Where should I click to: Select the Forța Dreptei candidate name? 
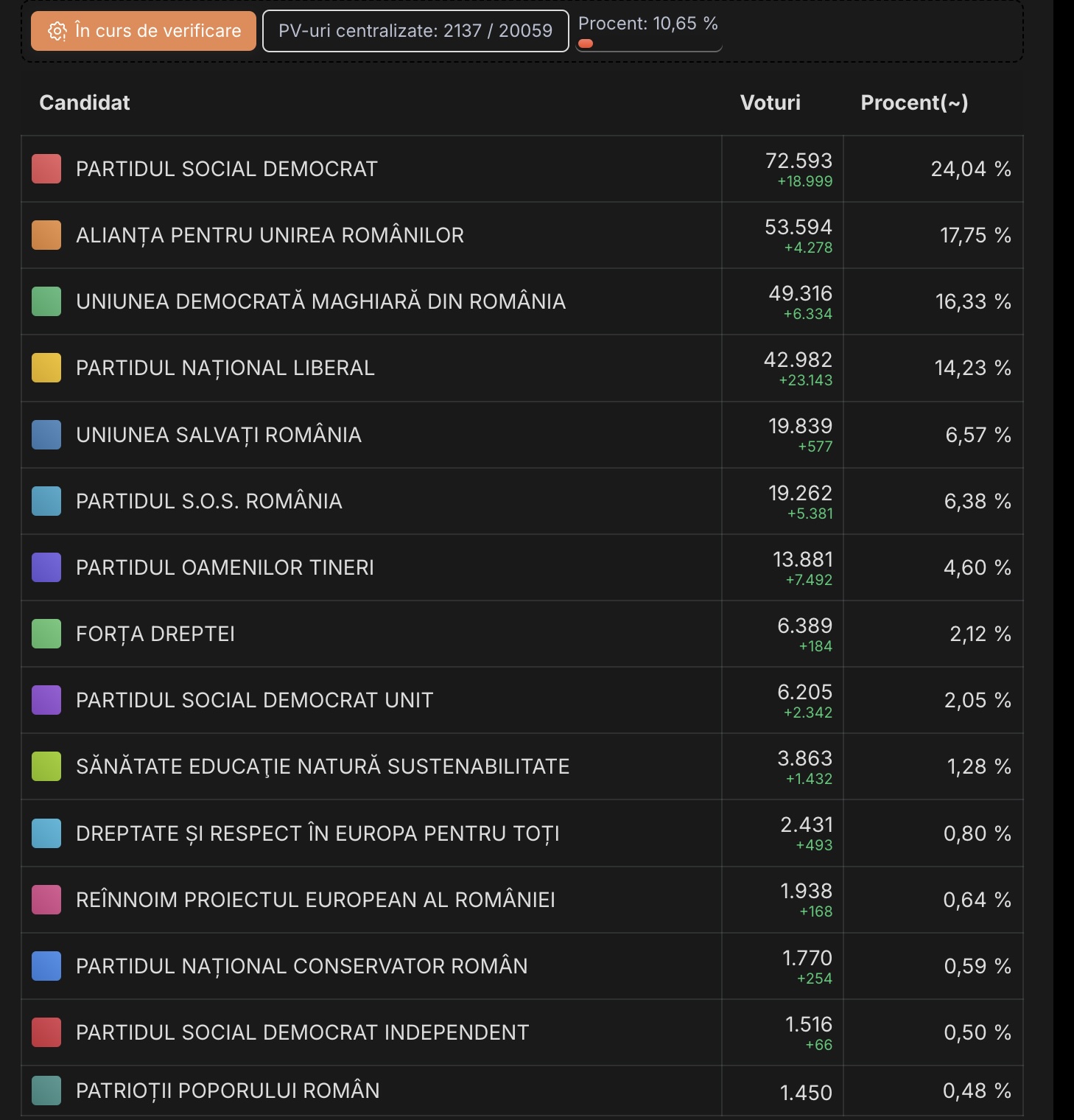(x=155, y=634)
